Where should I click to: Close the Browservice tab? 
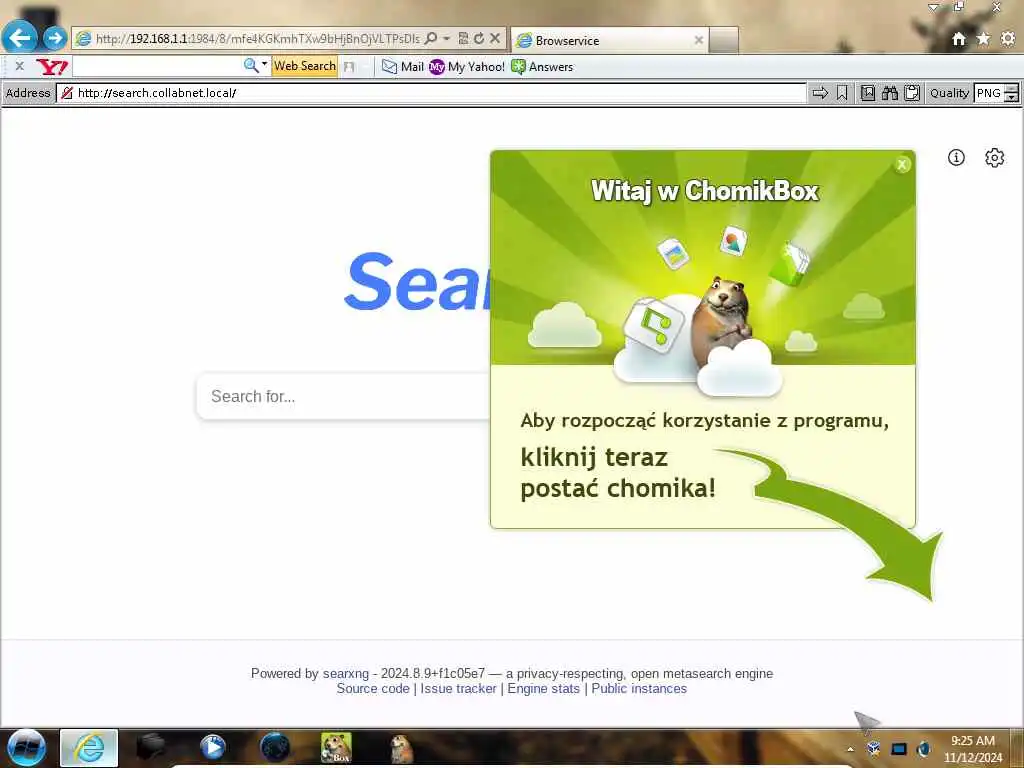click(x=698, y=40)
